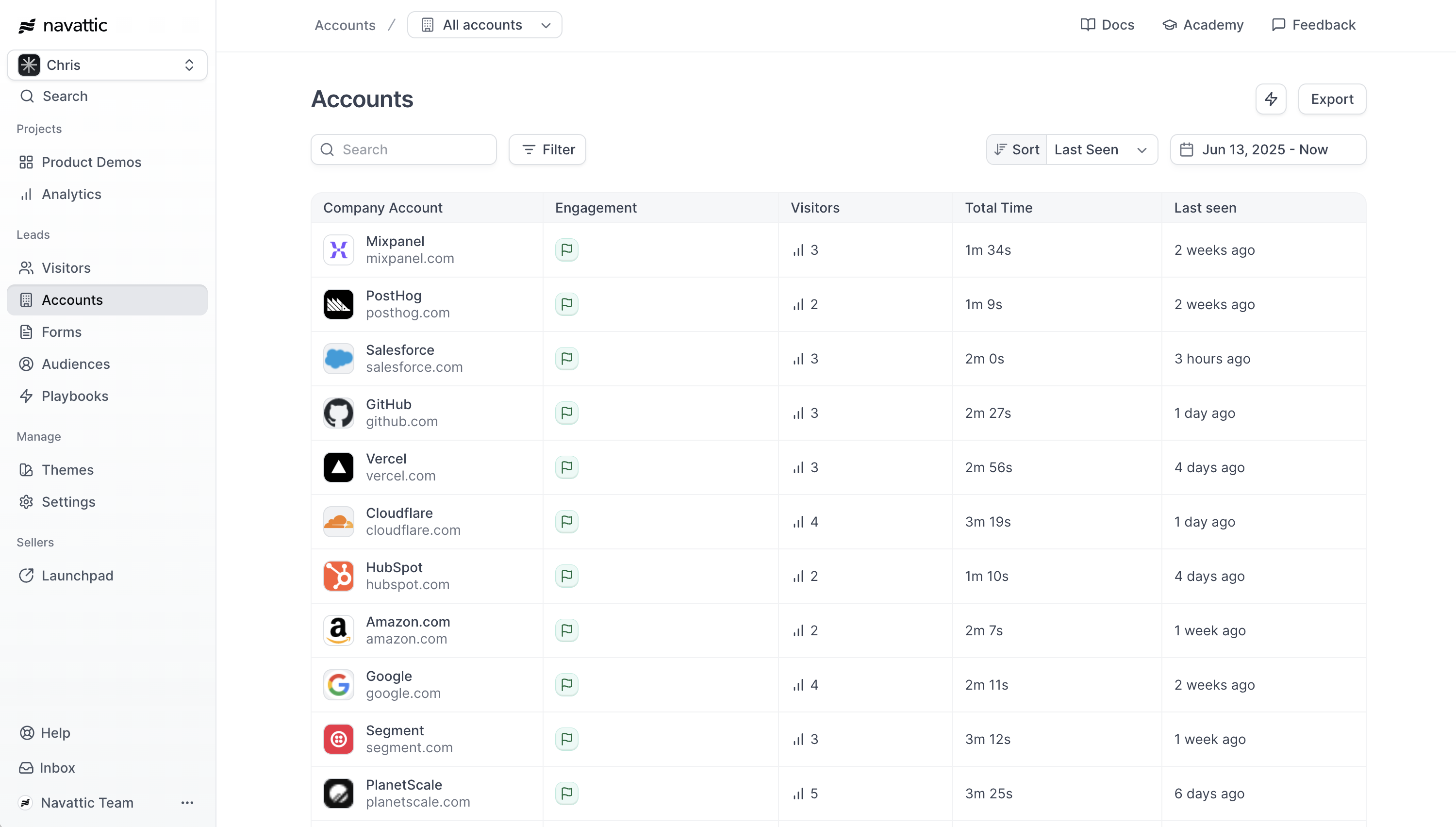Open the Inbox
This screenshot has width=1456, height=827.
pyautogui.click(x=47, y=768)
